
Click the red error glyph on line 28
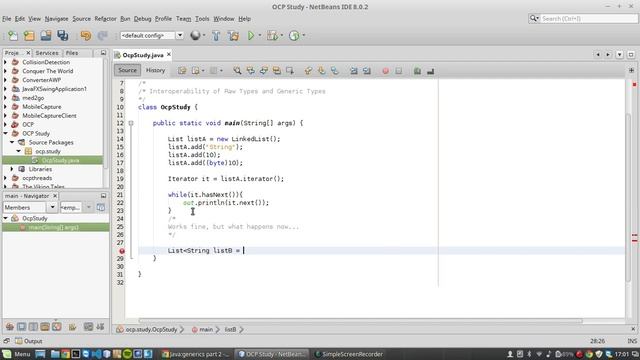(x=122, y=251)
